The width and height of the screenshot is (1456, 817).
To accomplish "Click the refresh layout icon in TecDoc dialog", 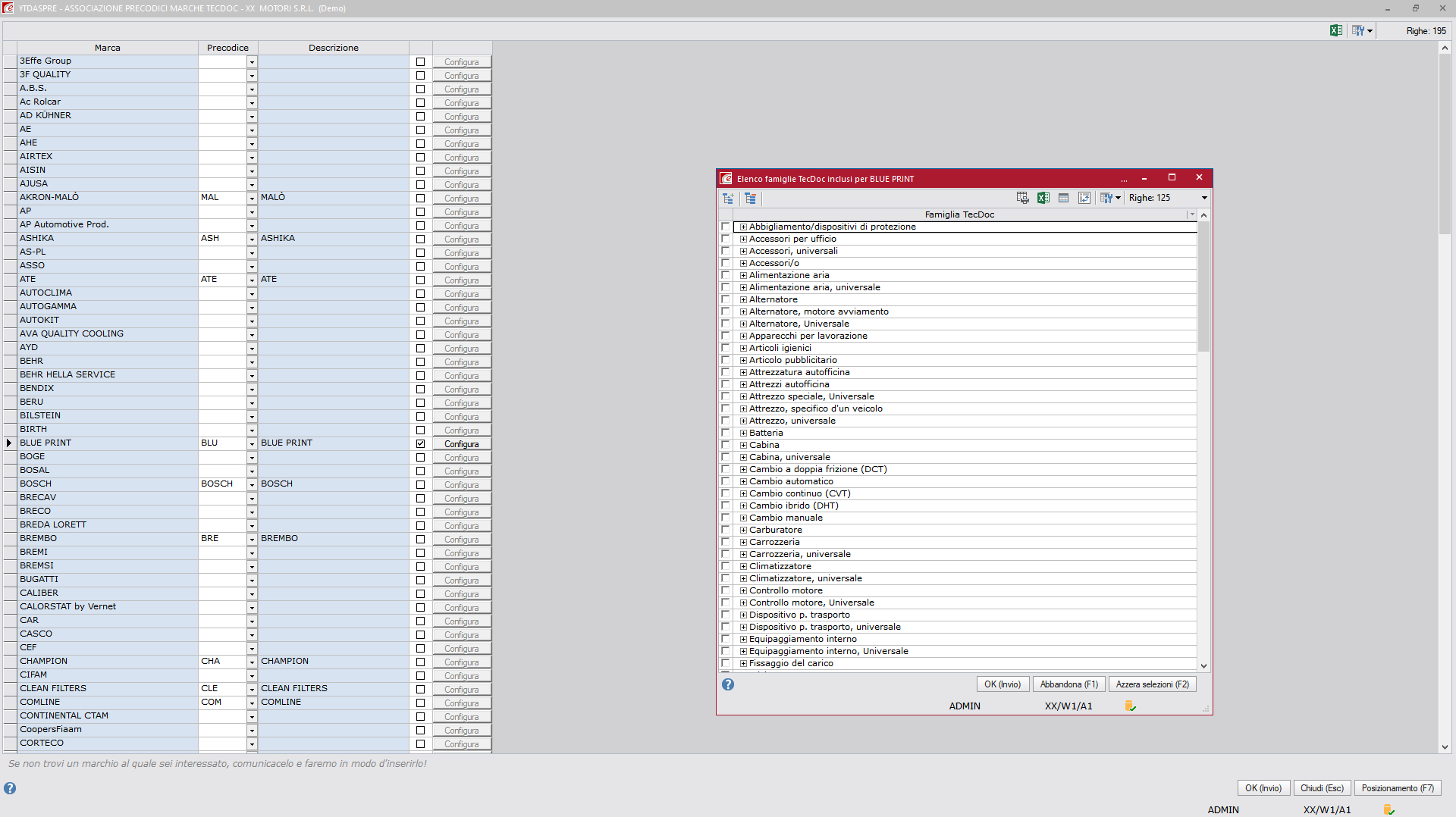I will tap(1084, 198).
